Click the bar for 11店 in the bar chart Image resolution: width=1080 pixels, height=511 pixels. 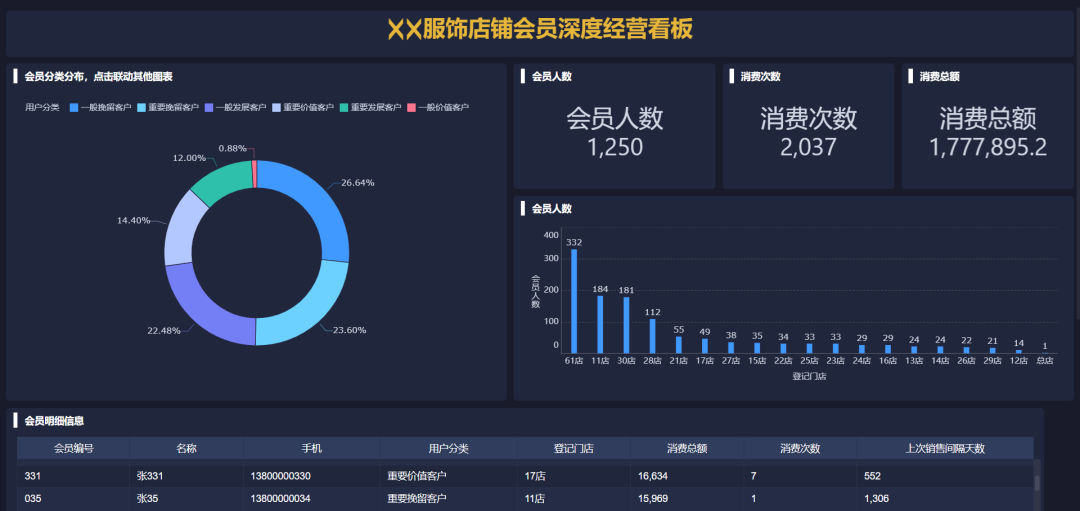tap(600, 324)
